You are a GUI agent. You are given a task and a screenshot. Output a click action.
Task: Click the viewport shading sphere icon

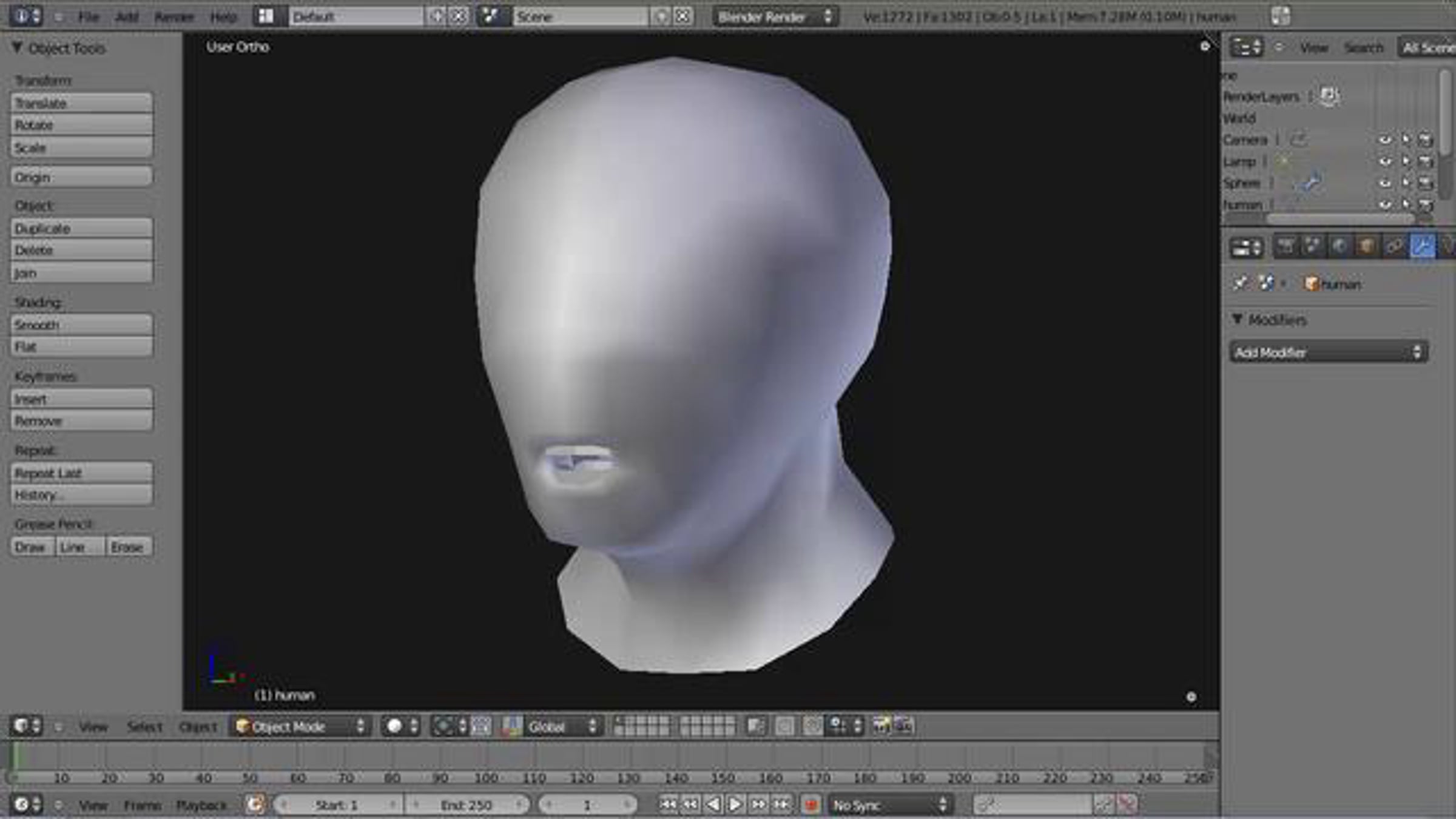[394, 726]
